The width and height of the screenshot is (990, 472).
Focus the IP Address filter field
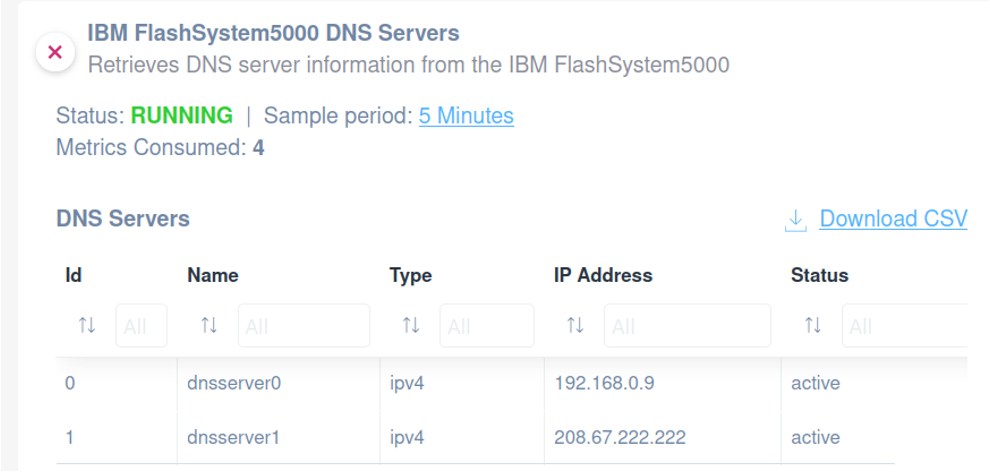(x=687, y=326)
